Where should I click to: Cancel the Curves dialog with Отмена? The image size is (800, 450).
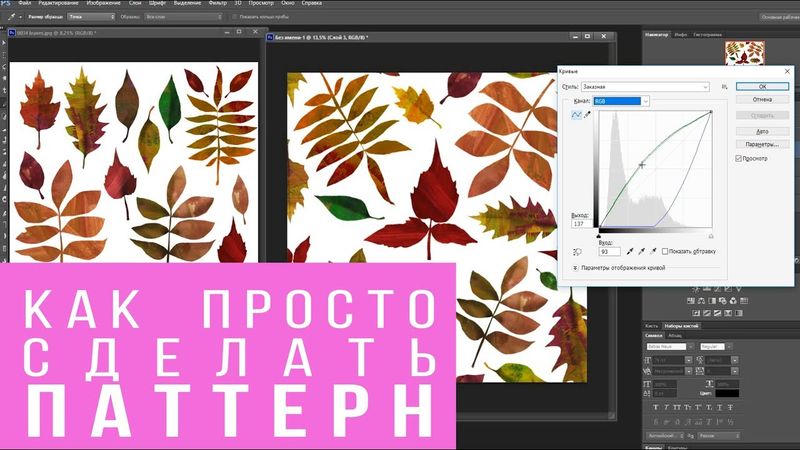pos(762,99)
